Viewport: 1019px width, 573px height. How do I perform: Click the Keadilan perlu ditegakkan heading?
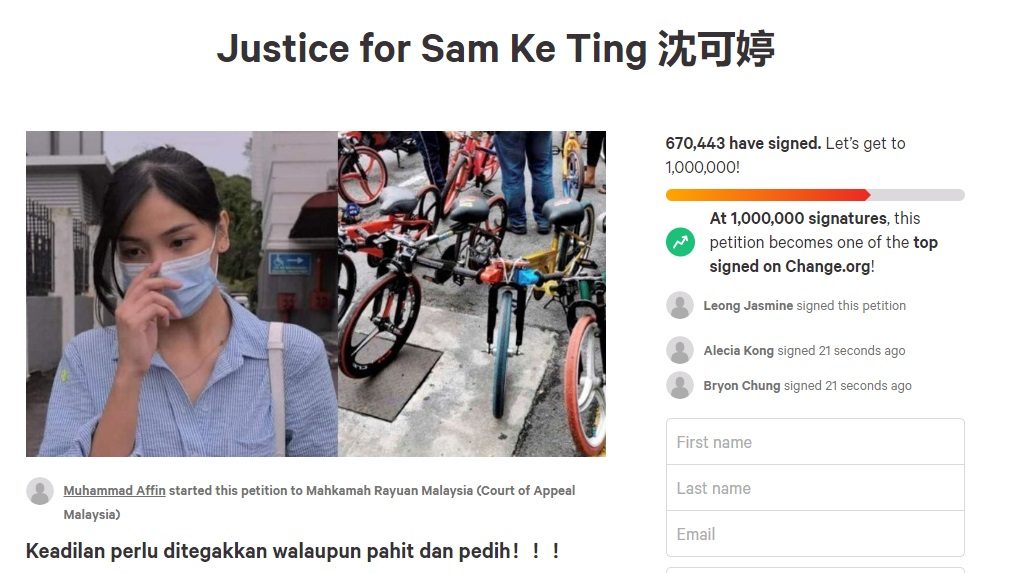tap(293, 551)
